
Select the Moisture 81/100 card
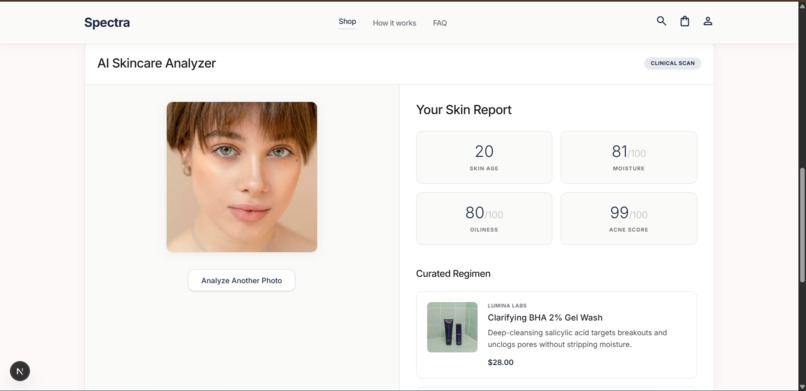coord(629,157)
